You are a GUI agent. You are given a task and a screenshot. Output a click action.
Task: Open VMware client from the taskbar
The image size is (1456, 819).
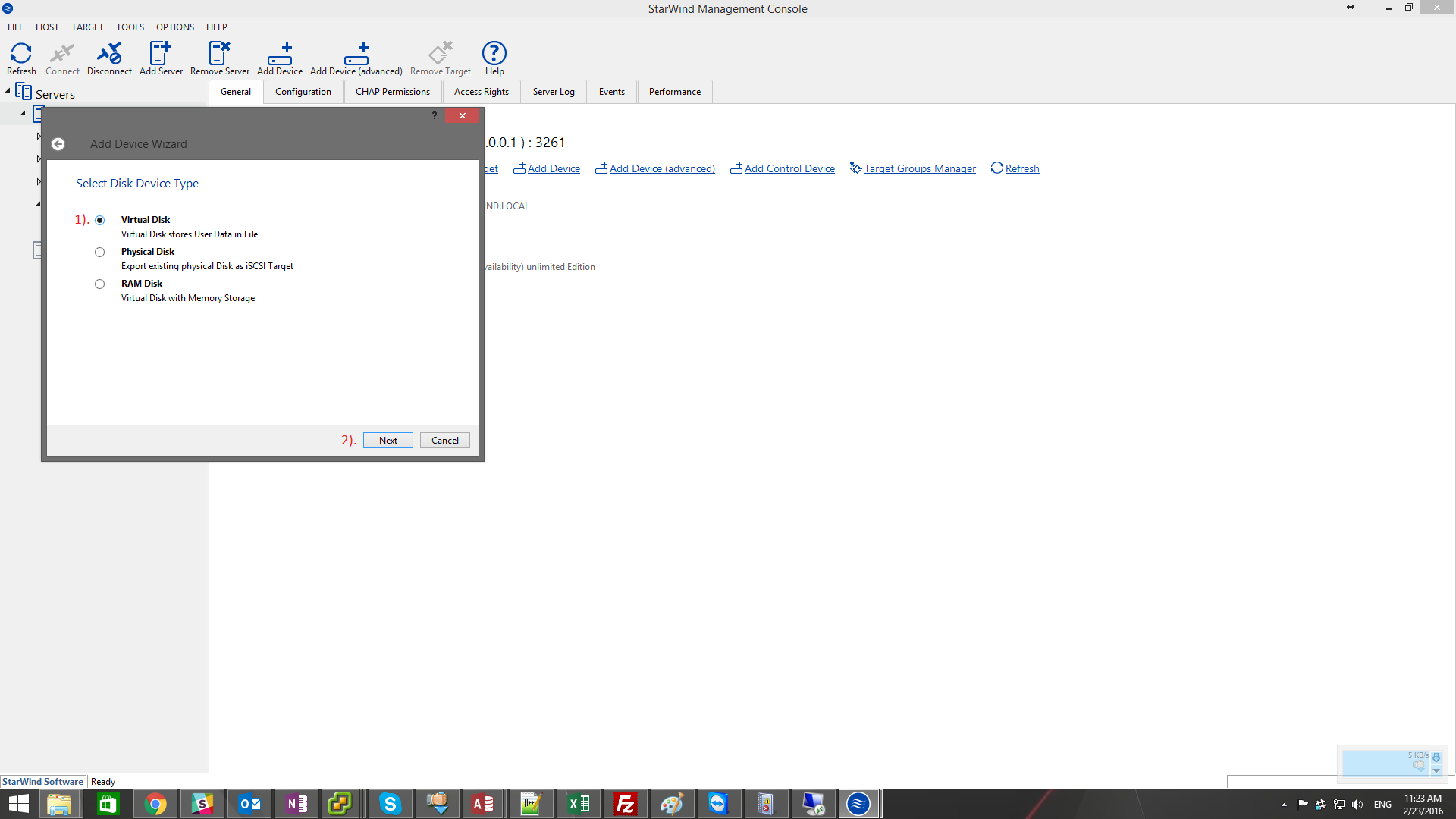(x=340, y=804)
